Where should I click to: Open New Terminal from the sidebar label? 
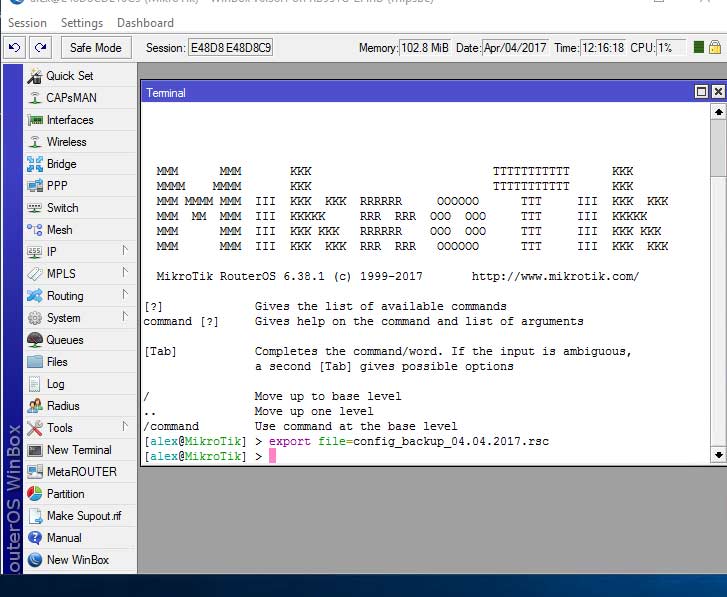[x=79, y=450]
